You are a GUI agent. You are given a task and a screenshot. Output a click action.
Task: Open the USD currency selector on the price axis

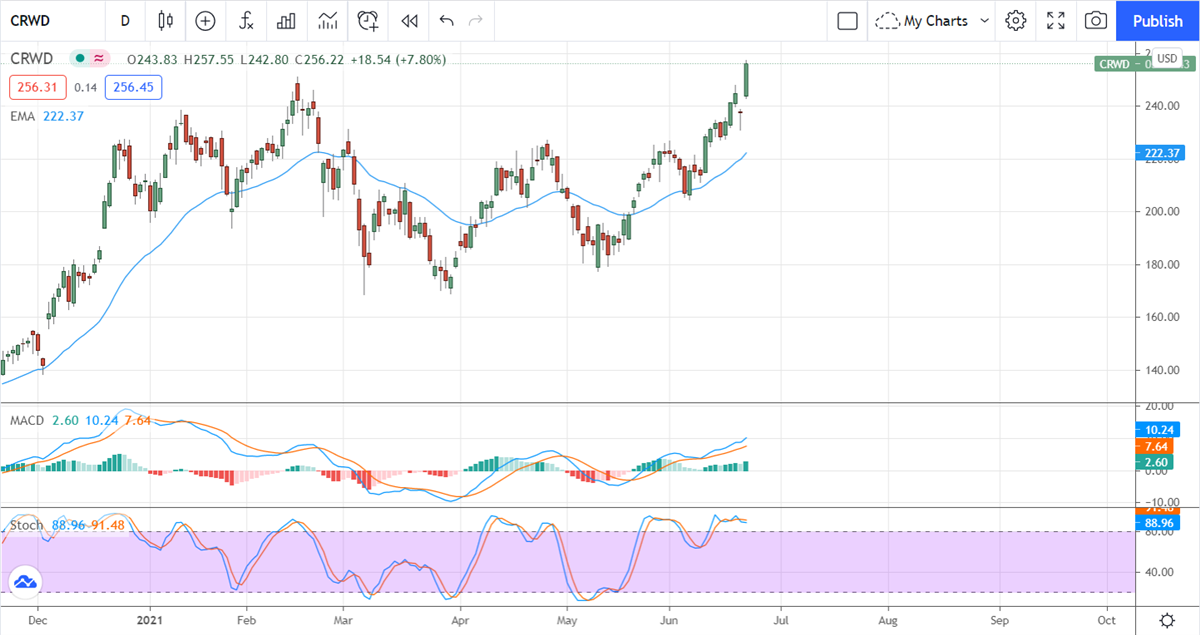(1167, 59)
